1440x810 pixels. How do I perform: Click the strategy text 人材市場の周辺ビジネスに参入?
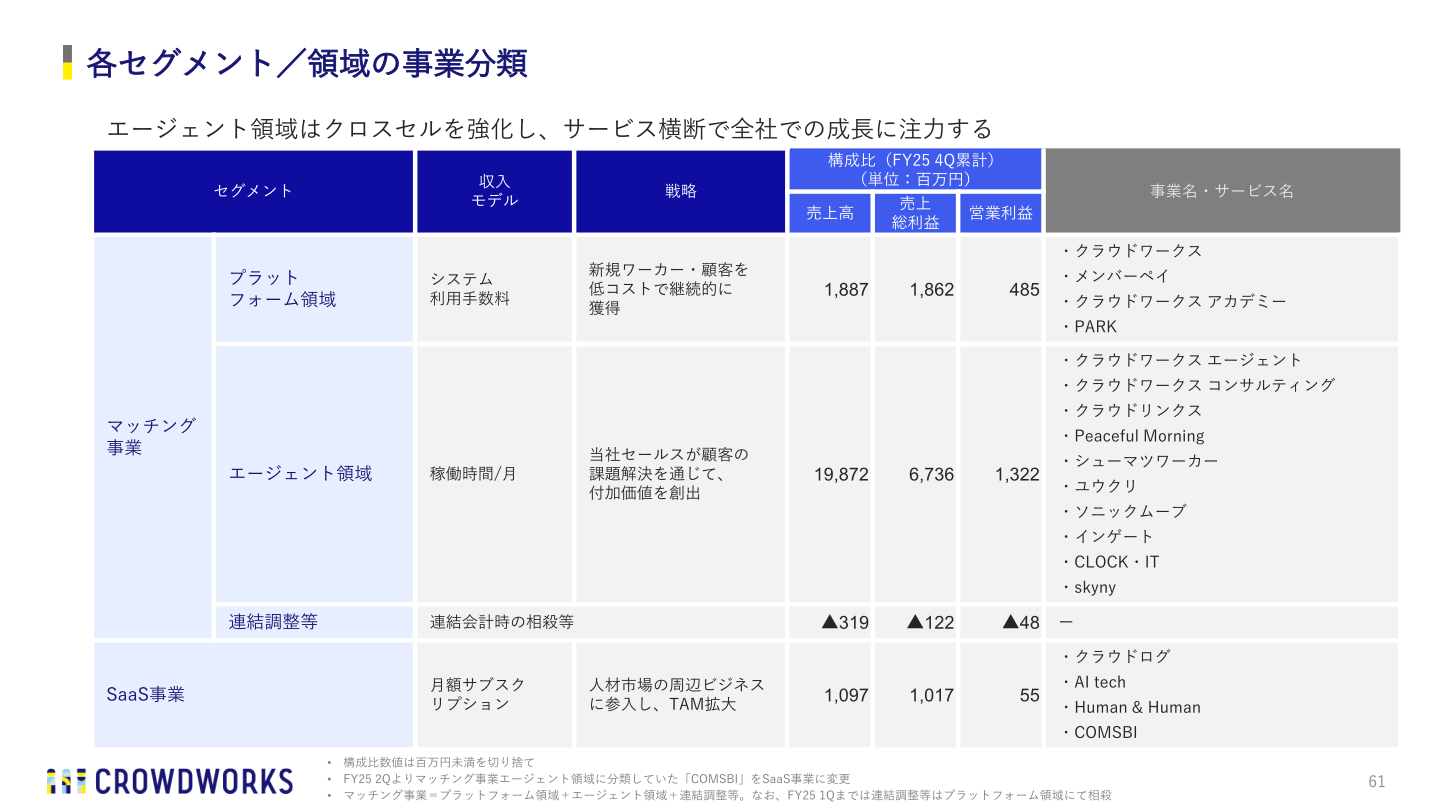click(x=676, y=694)
